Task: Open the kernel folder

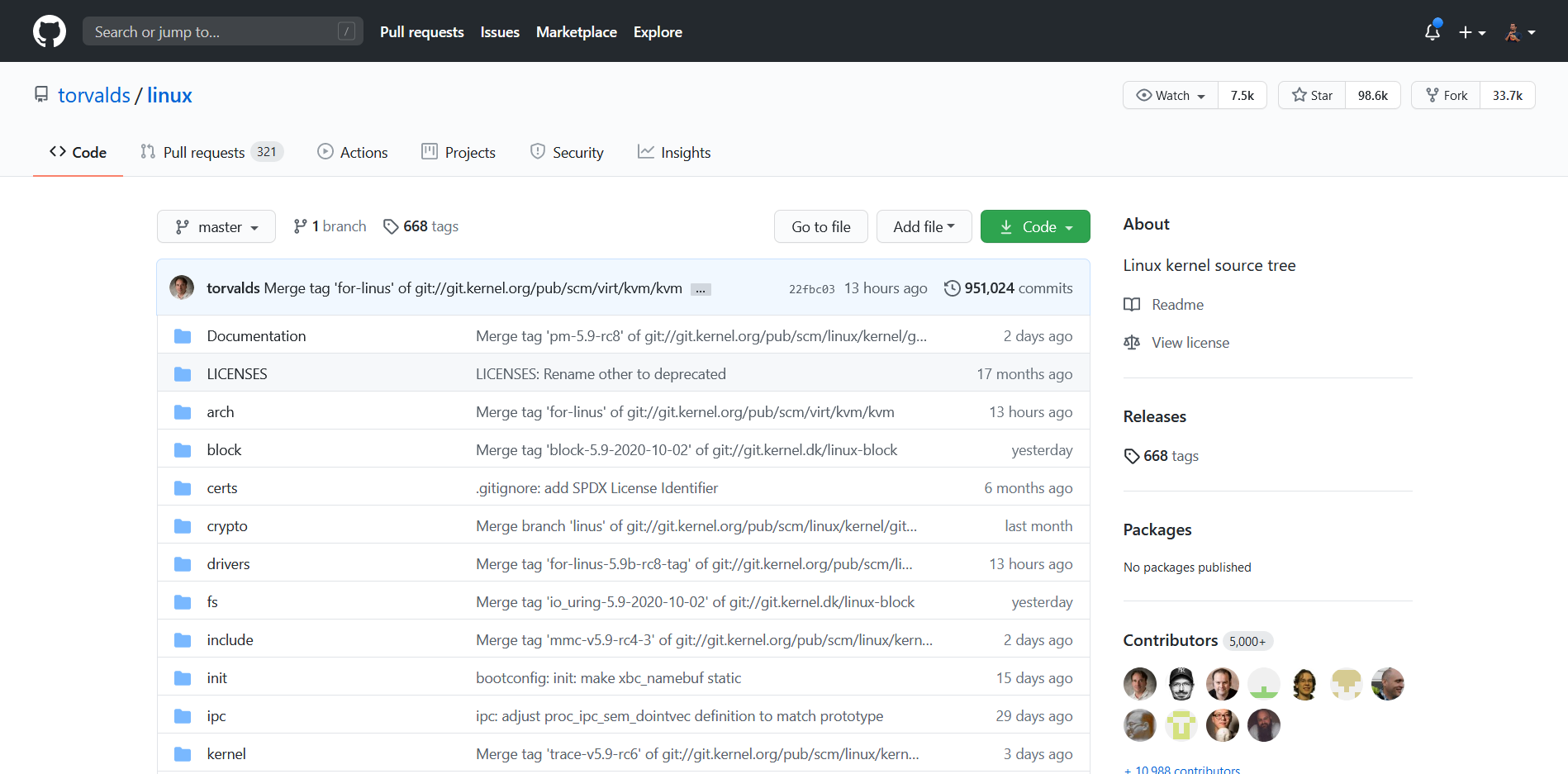Action: pyautogui.click(x=226, y=754)
